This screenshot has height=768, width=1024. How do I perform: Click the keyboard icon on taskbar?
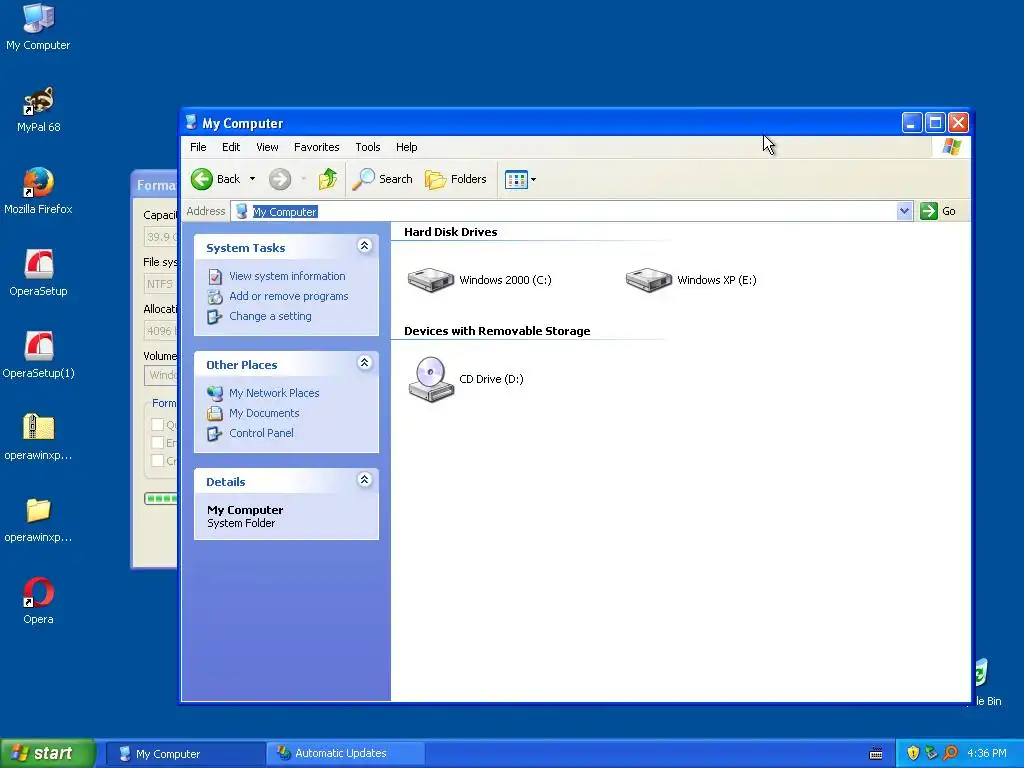point(876,754)
